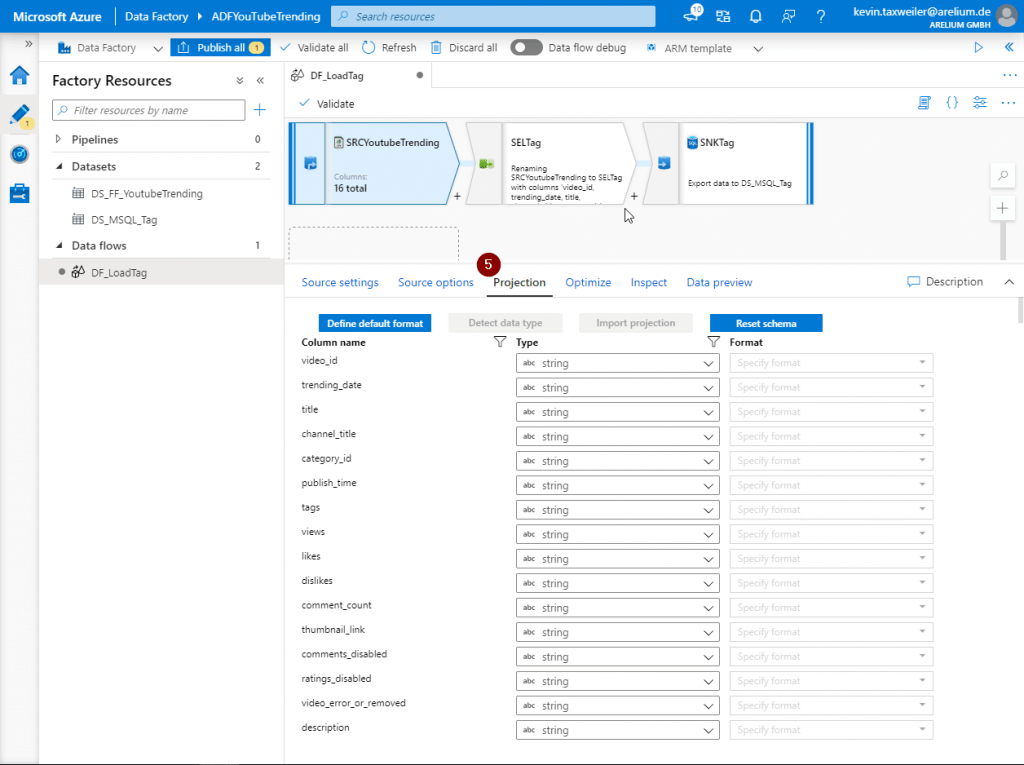The image size is (1024, 765).
Task: Click the settings sliders icon near the code icon
Action: pos(979,102)
